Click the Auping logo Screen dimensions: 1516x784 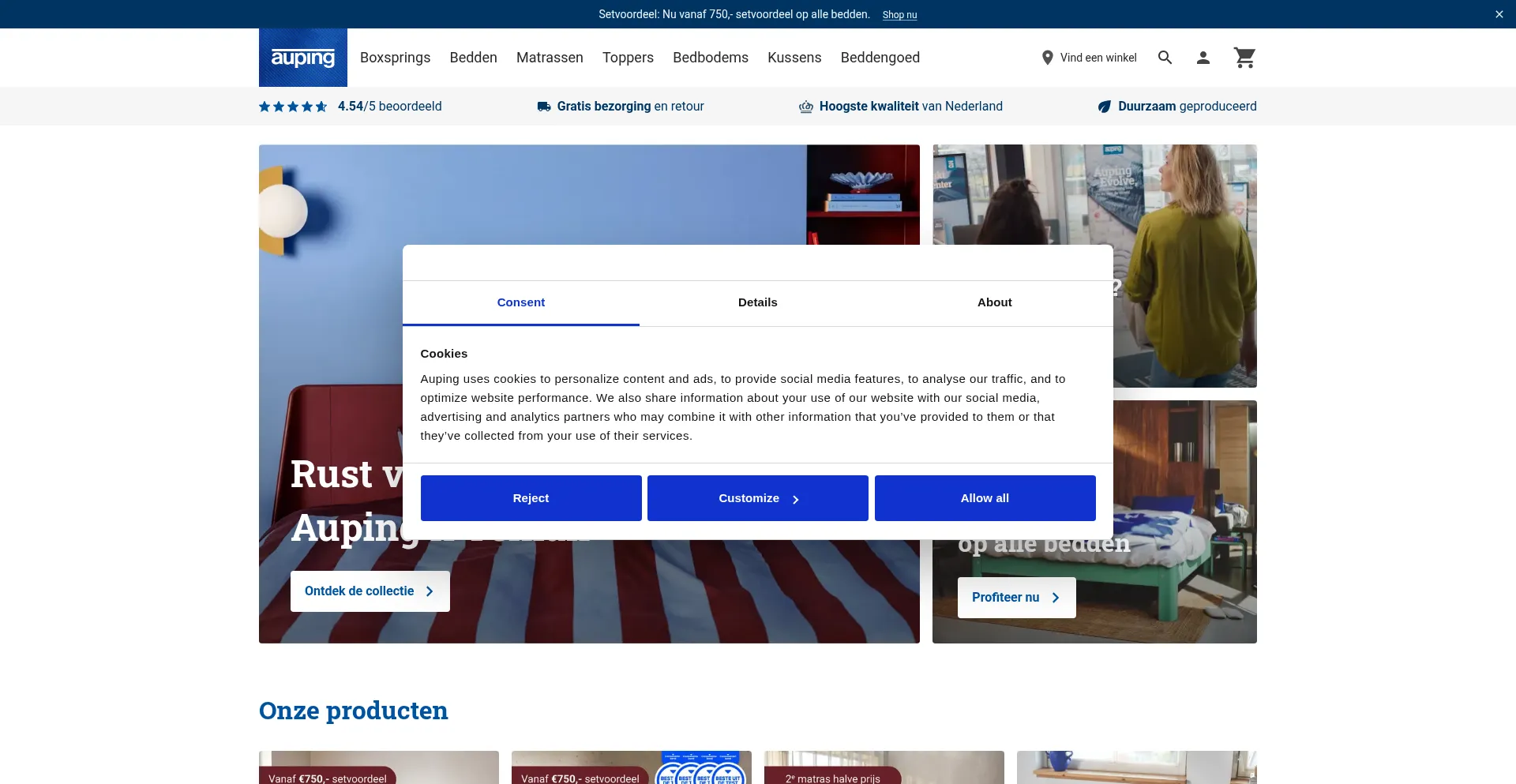[303, 58]
